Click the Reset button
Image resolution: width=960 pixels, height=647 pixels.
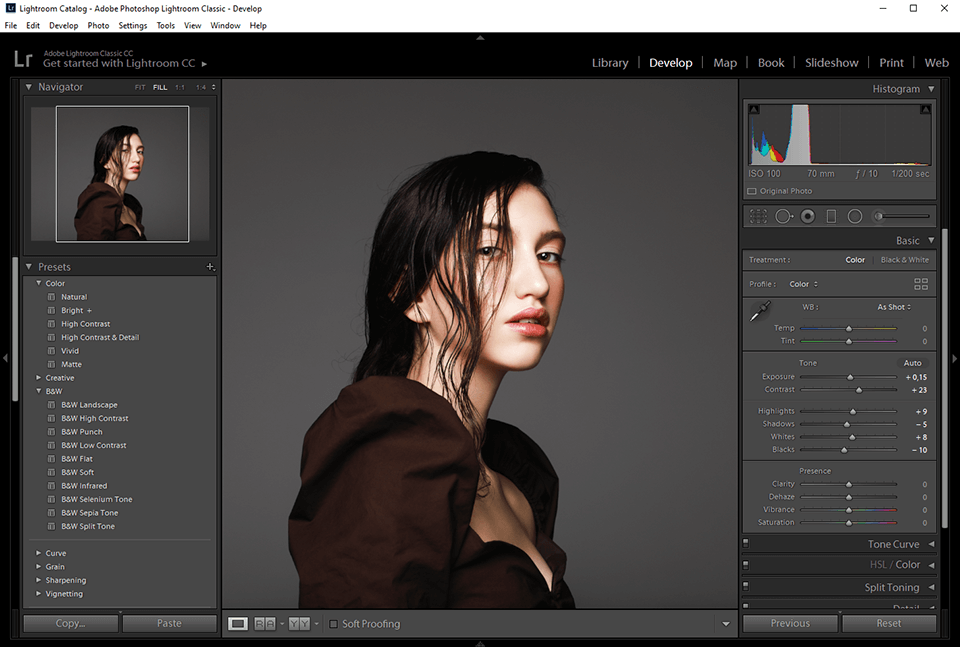pos(888,623)
